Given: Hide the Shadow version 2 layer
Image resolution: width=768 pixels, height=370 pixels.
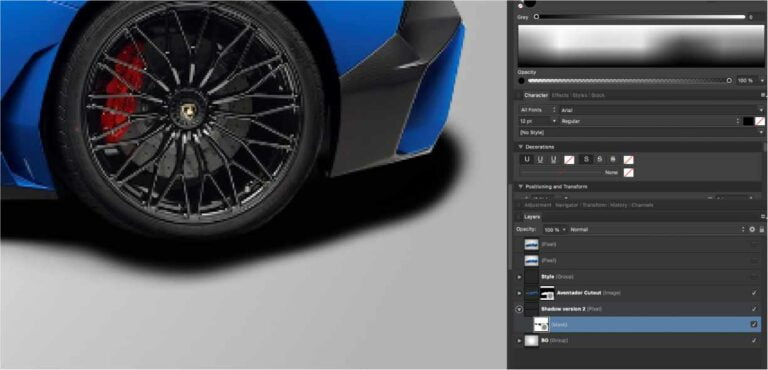Looking at the screenshot, I should coord(754,309).
